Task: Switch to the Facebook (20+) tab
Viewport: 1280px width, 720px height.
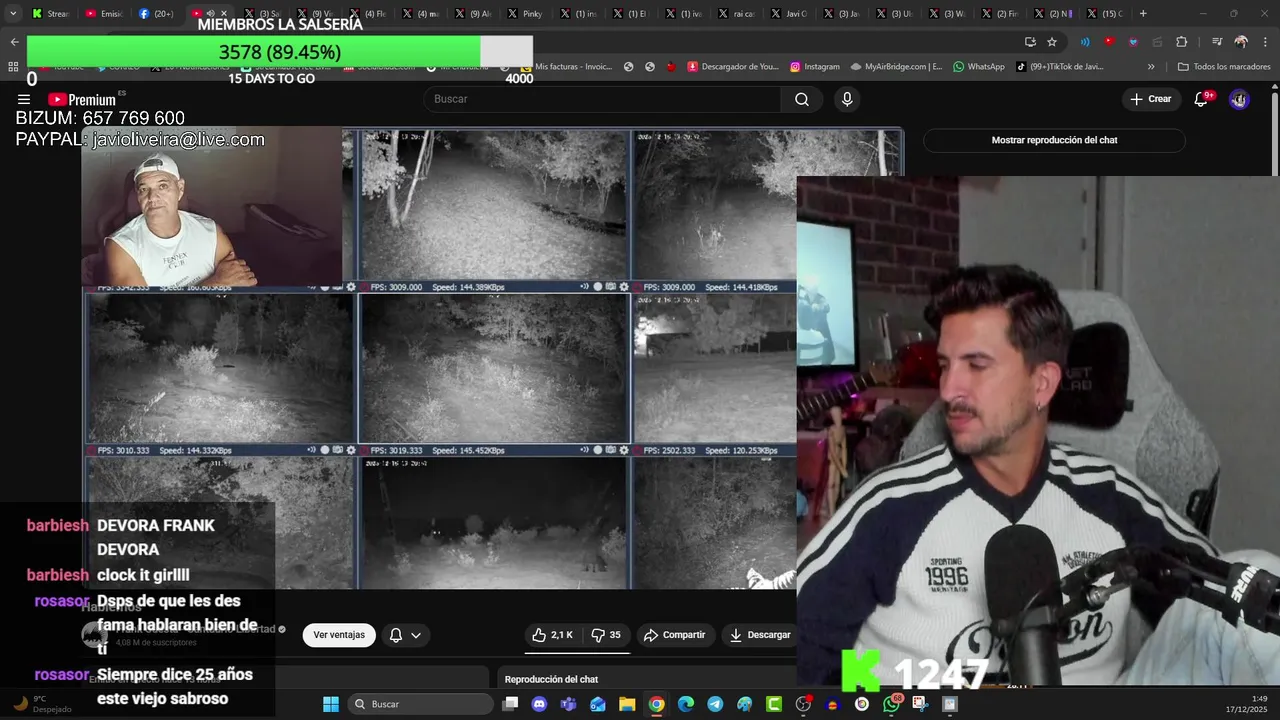Action: click(156, 14)
